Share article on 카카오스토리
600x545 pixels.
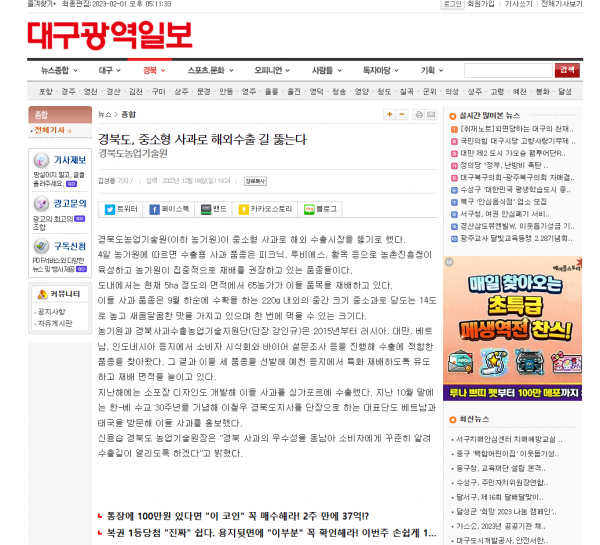click(x=265, y=209)
